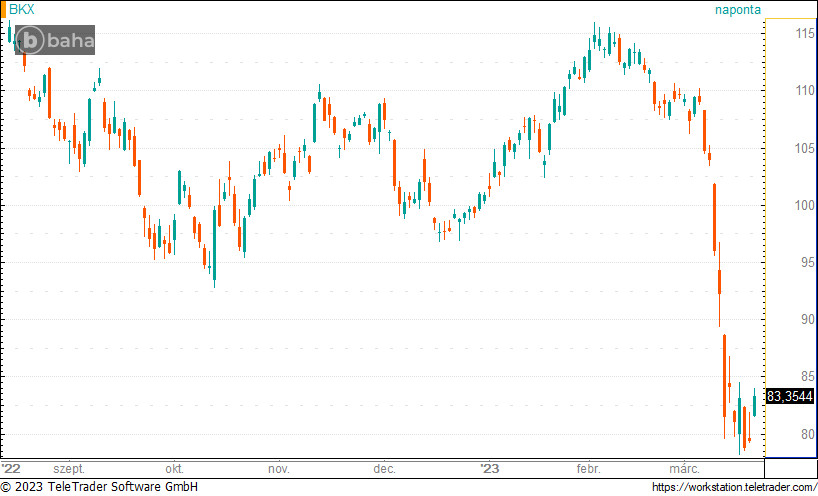818x496 pixels.
Task: Click the '22 year marker on time axis
Action: click(x=12, y=468)
